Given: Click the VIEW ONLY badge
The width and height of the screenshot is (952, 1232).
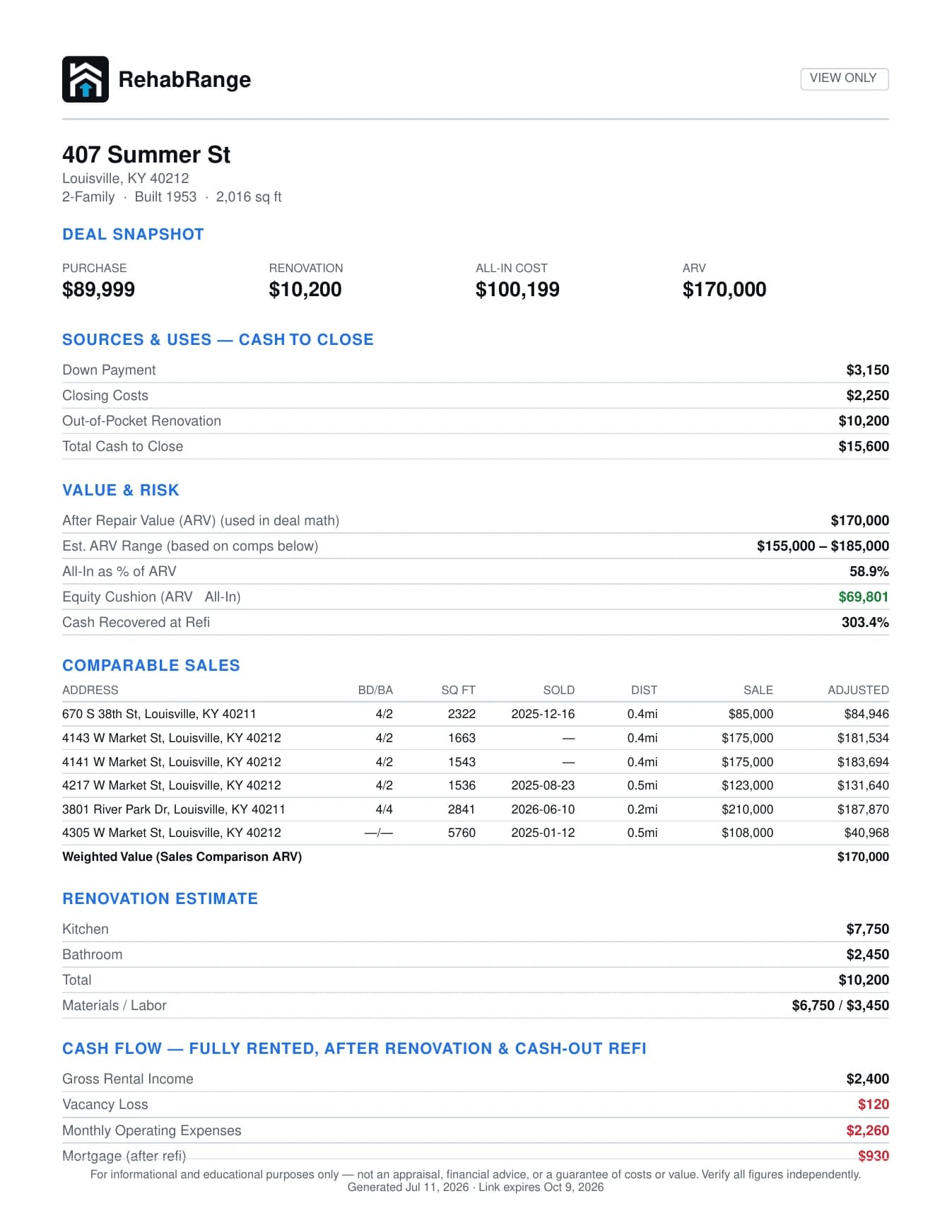Looking at the screenshot, I should point(844,78).
